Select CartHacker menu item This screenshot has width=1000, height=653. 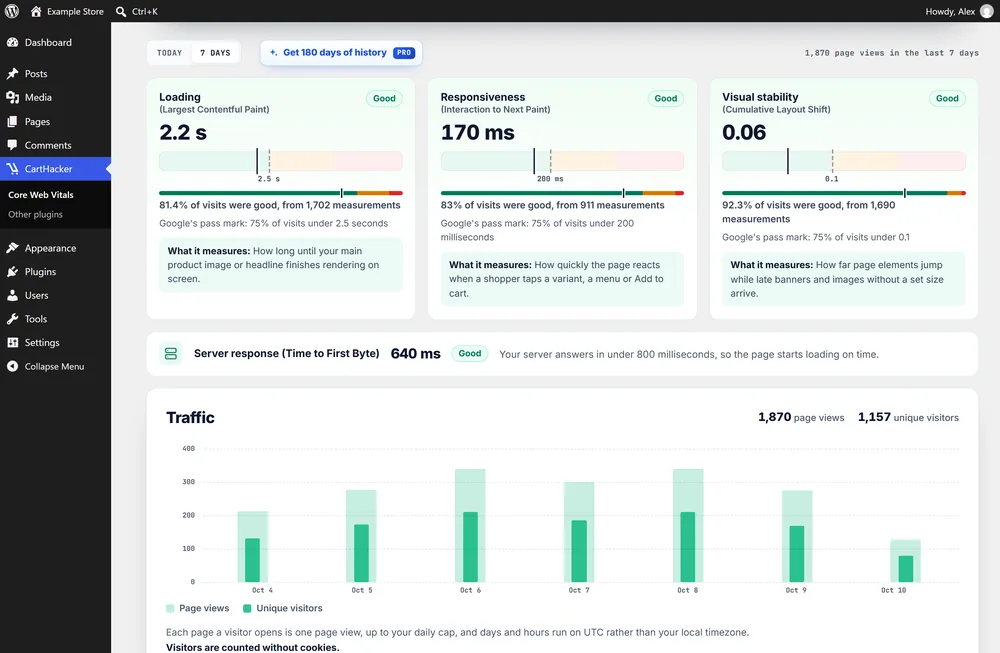[55, 168]
